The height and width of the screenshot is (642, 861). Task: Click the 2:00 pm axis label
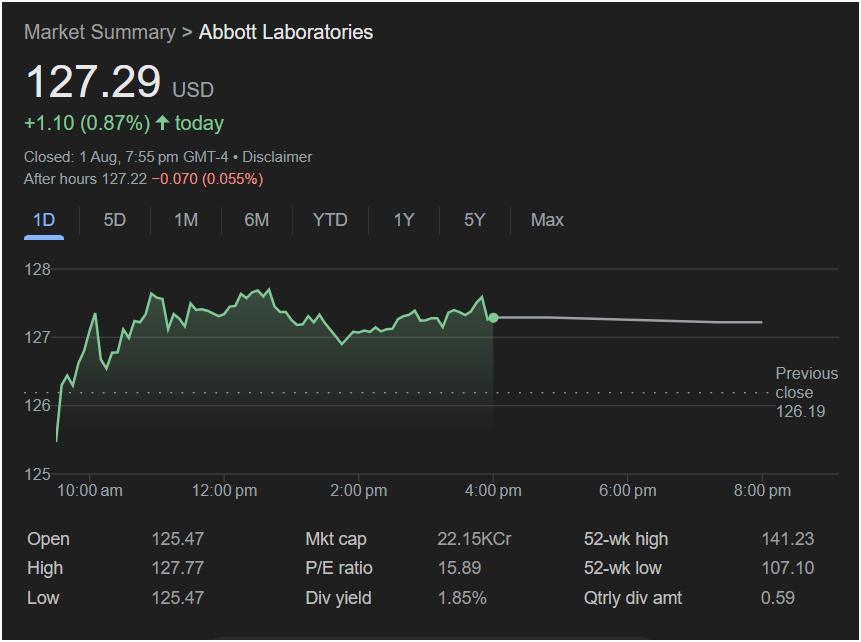359,490
